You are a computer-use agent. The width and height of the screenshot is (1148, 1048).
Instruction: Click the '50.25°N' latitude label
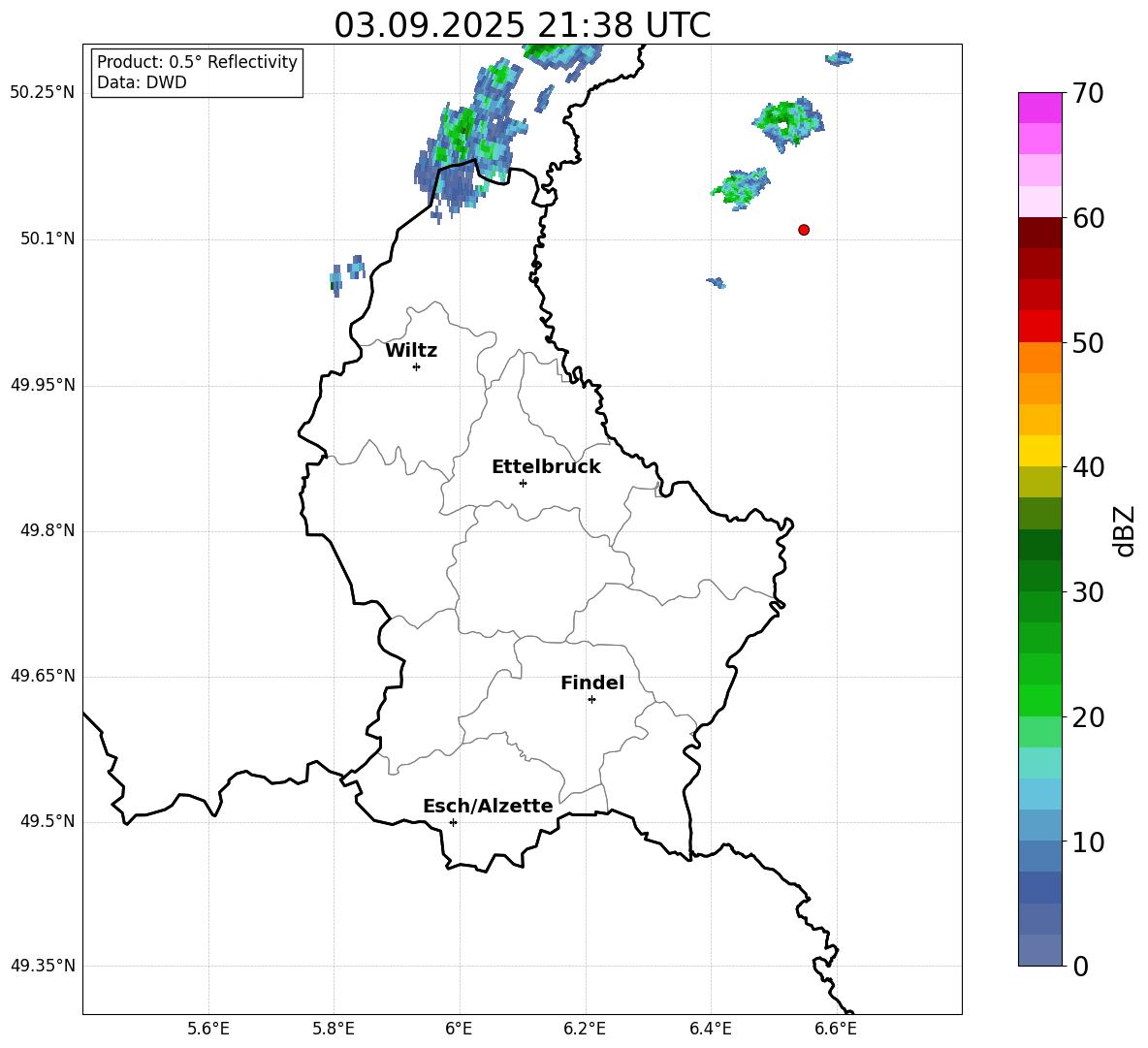43,93
